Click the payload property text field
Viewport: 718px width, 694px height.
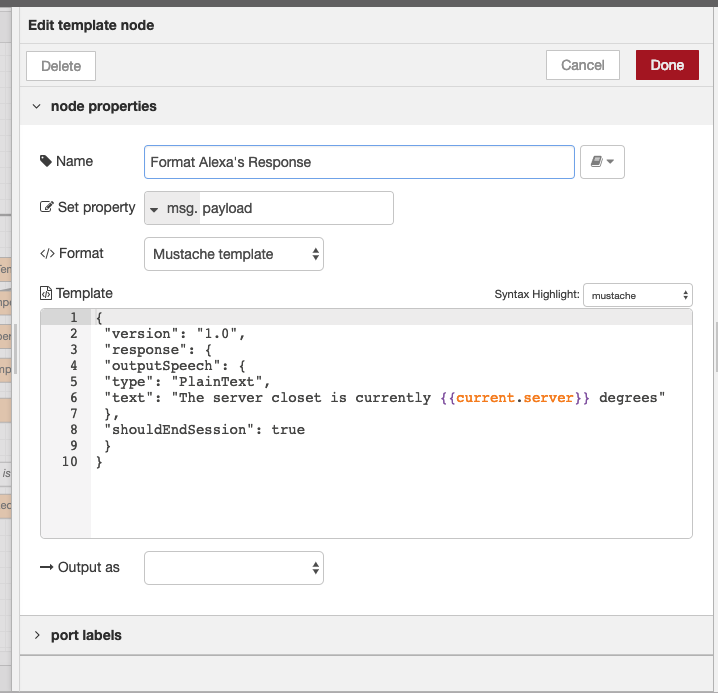[x=296, y=208]
